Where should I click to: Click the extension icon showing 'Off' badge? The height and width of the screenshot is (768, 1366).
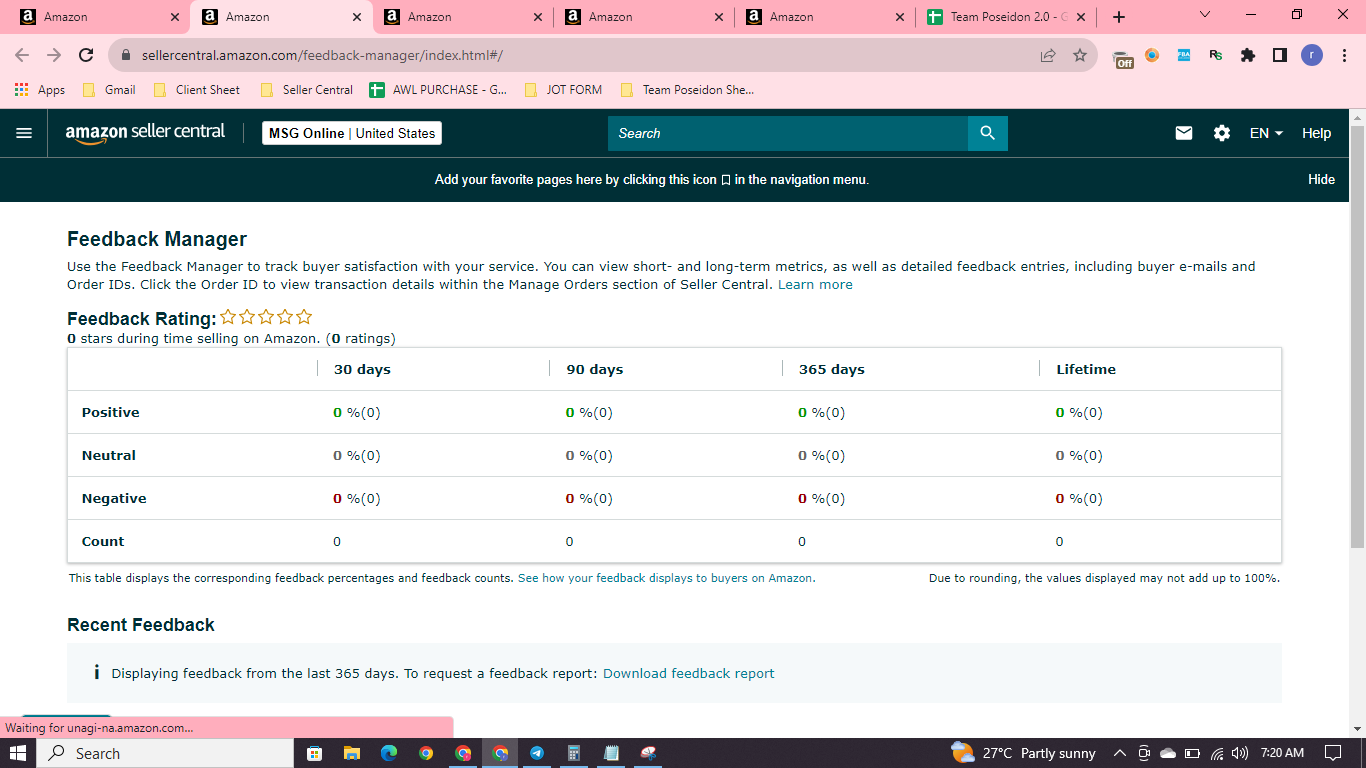[1123, 57]
